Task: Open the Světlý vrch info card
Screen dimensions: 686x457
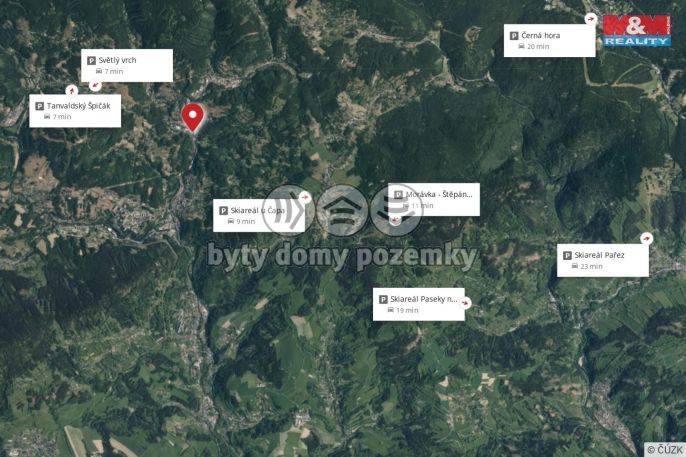Action: point(127,66)
